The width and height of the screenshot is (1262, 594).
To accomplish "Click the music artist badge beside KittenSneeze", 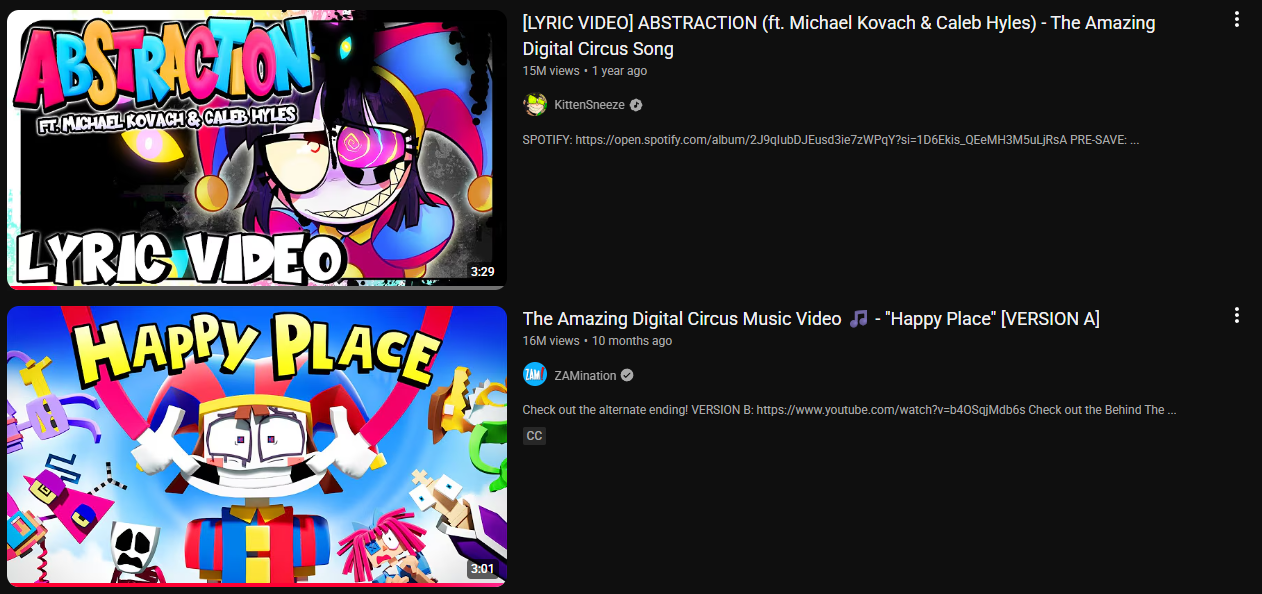I will pos(636,105).
